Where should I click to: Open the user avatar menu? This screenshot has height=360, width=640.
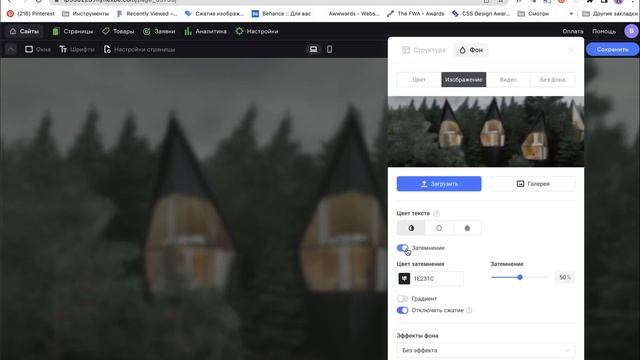tap(631, 31)
